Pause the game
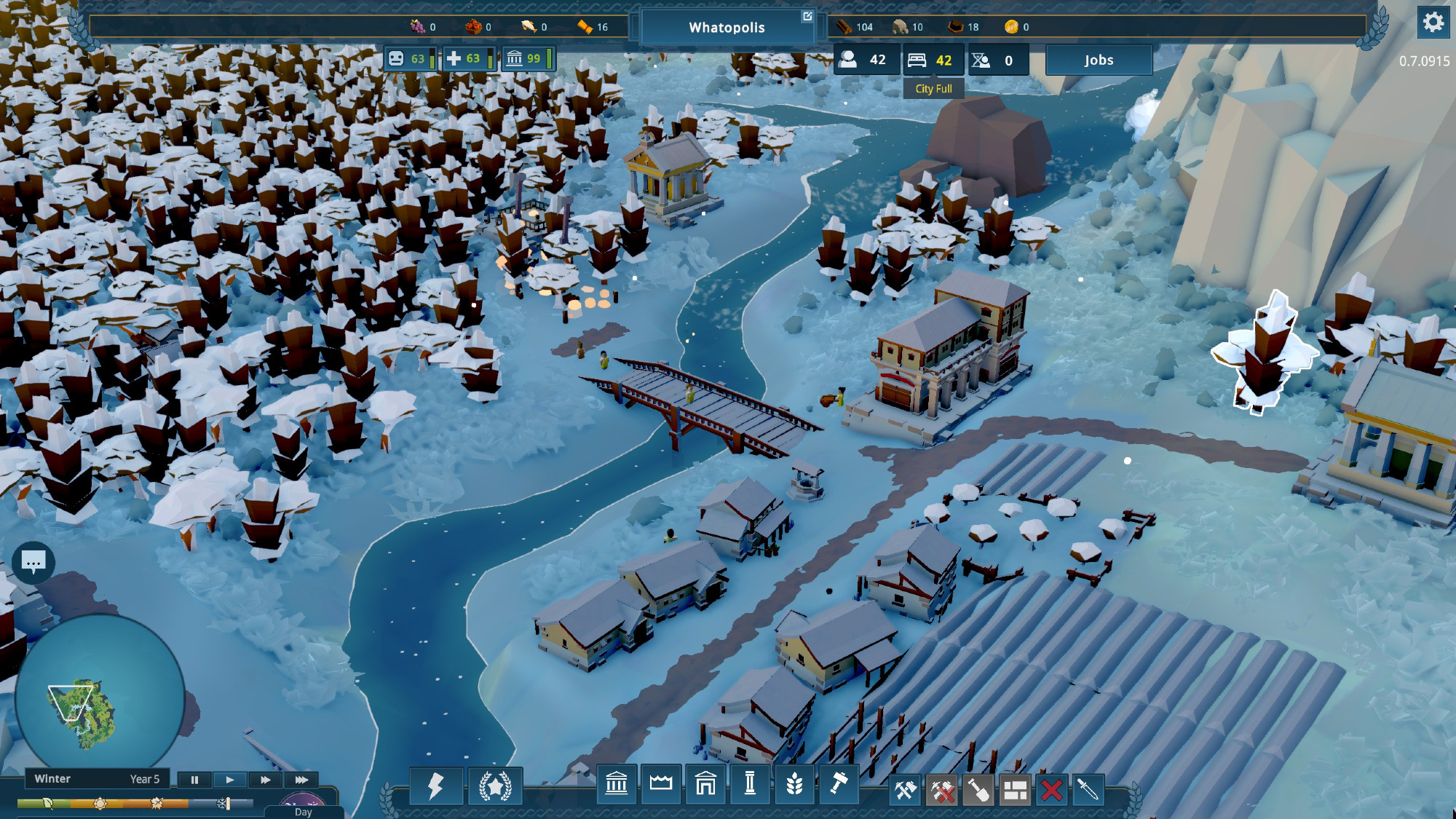The height and width of the screenshot is (819, 1456). 194,780
